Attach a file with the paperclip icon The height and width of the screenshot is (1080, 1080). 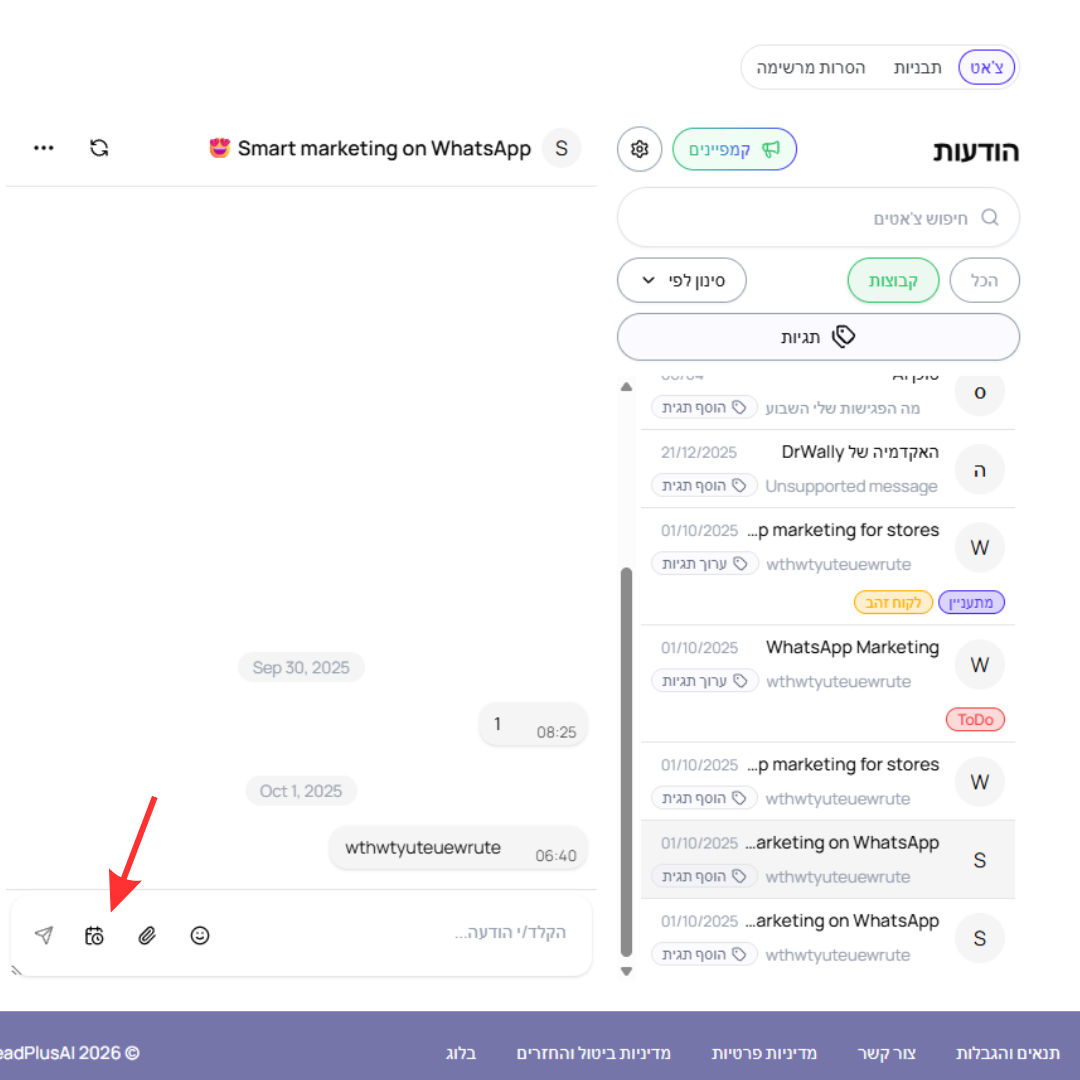tap(147, 935)
